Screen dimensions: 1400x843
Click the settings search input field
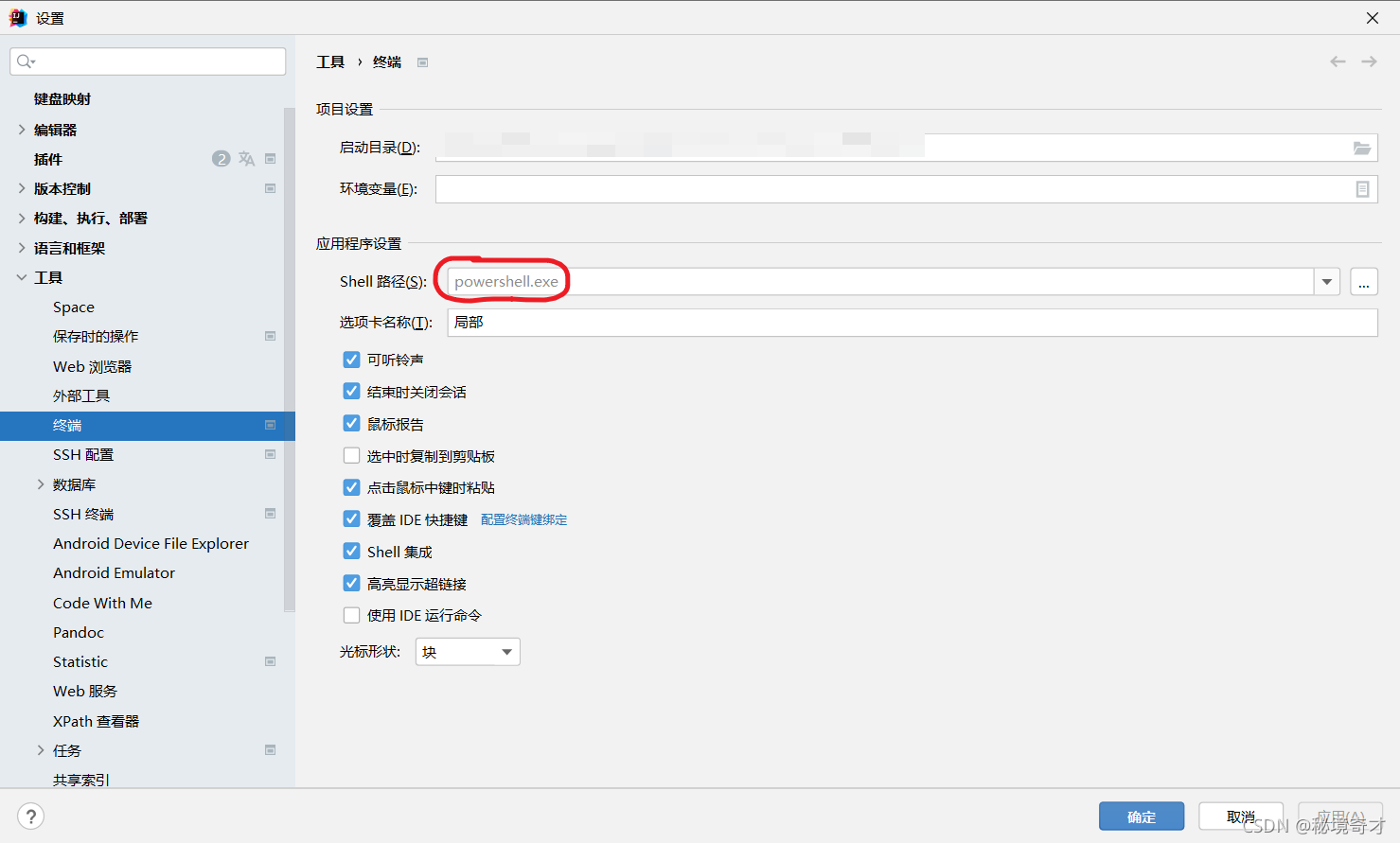click(148, 61)
